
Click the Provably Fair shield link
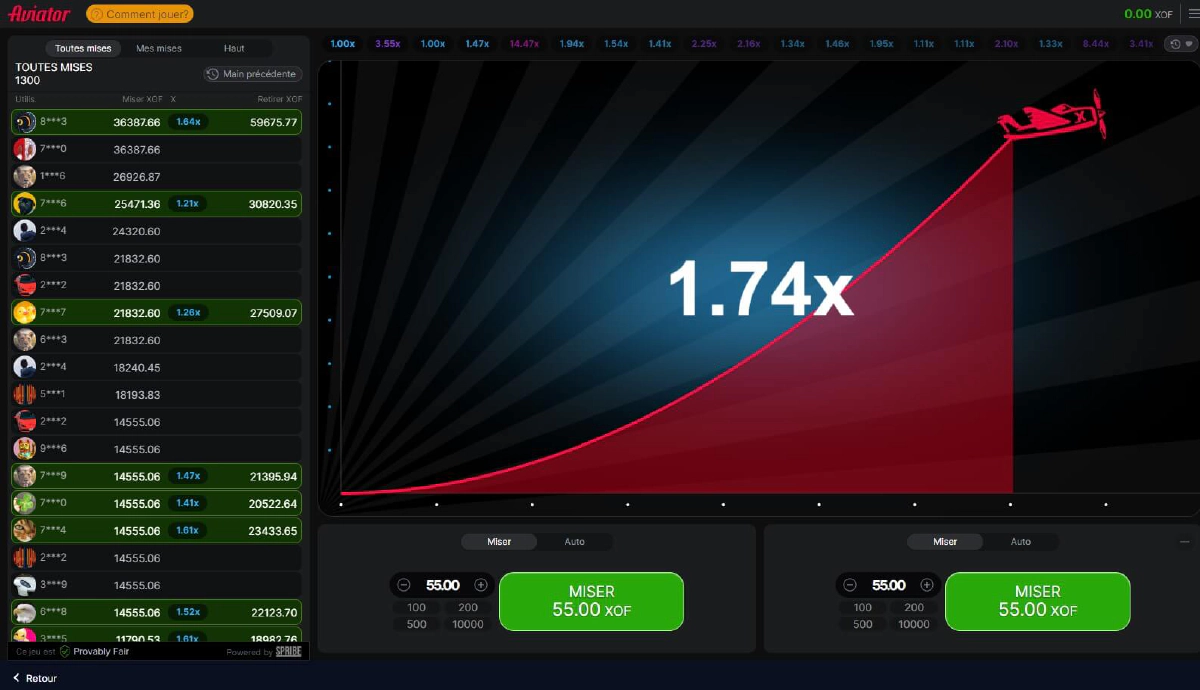(94, 651)
